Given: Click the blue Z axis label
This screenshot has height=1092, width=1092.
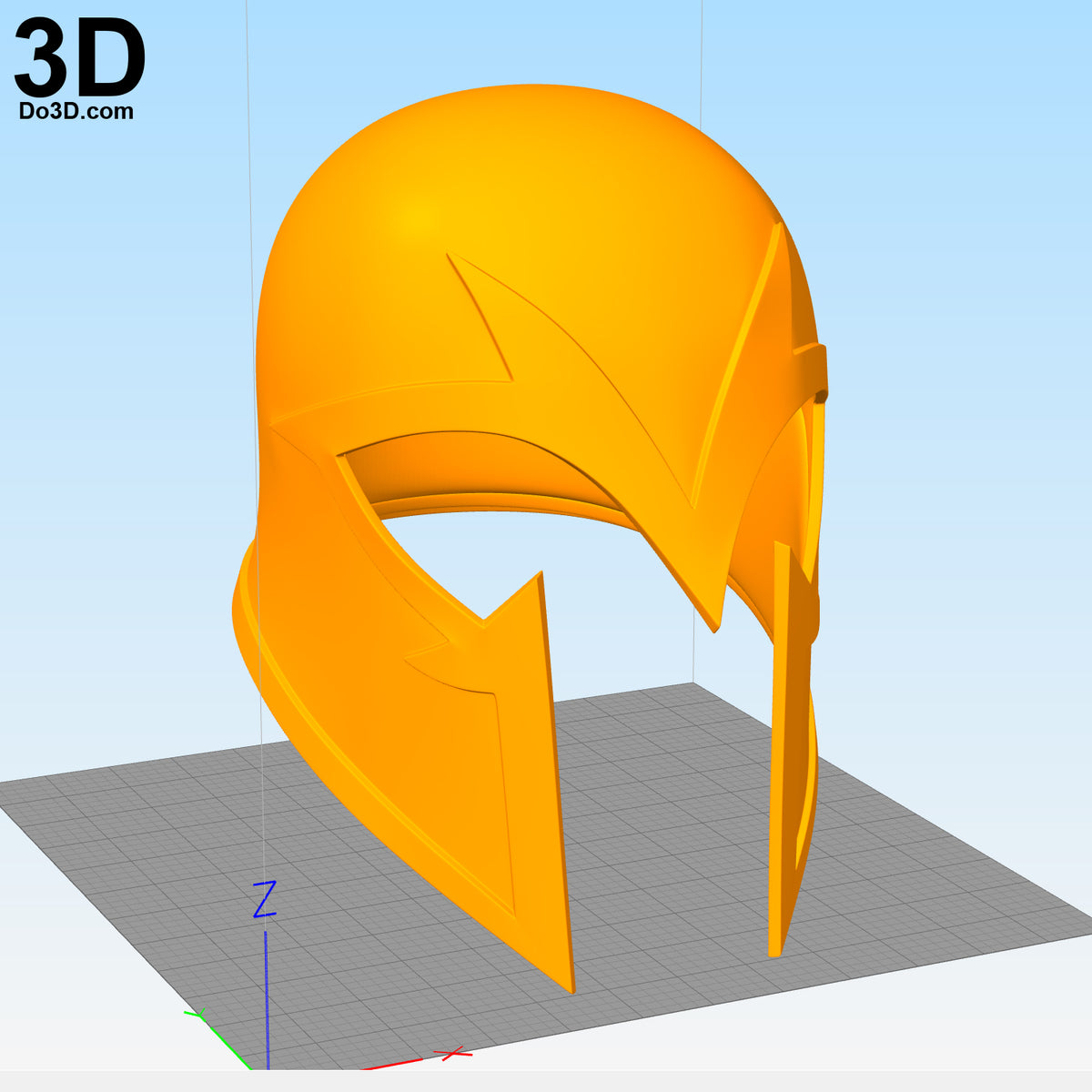Looking at the screenshot, I should click(x=264, y=899).
